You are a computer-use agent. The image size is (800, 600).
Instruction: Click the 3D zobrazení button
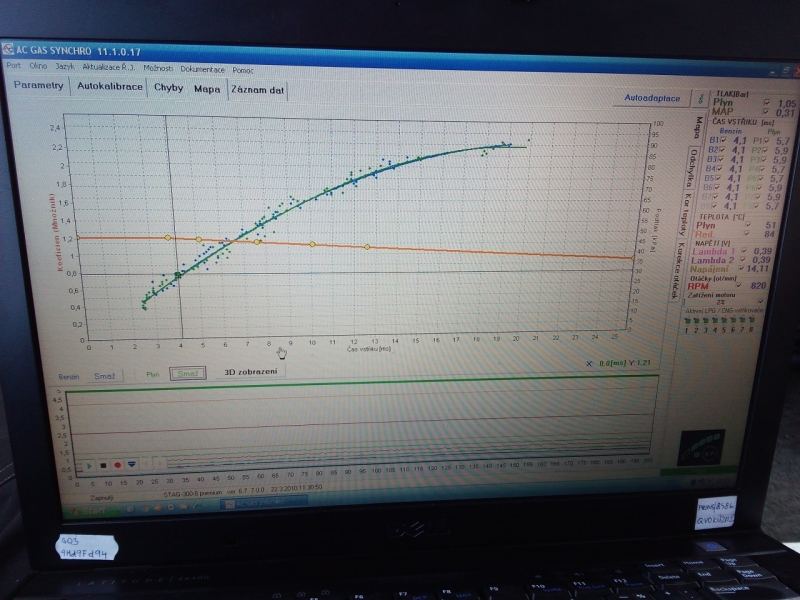(x=249, y=372)
